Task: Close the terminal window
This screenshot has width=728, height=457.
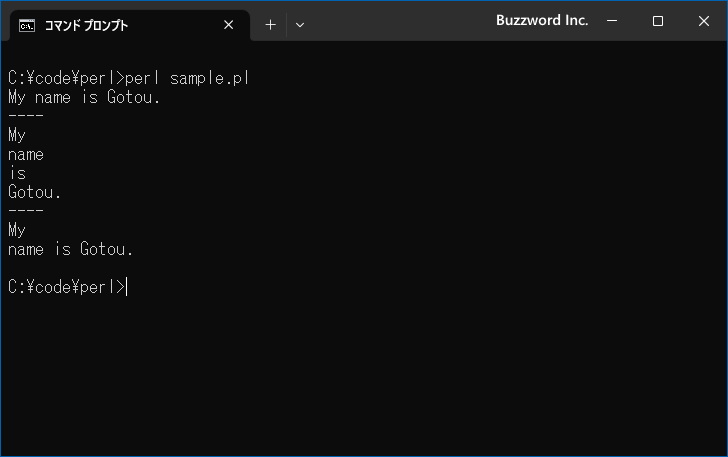Action: pyautogui.click(x=703, y=21)
